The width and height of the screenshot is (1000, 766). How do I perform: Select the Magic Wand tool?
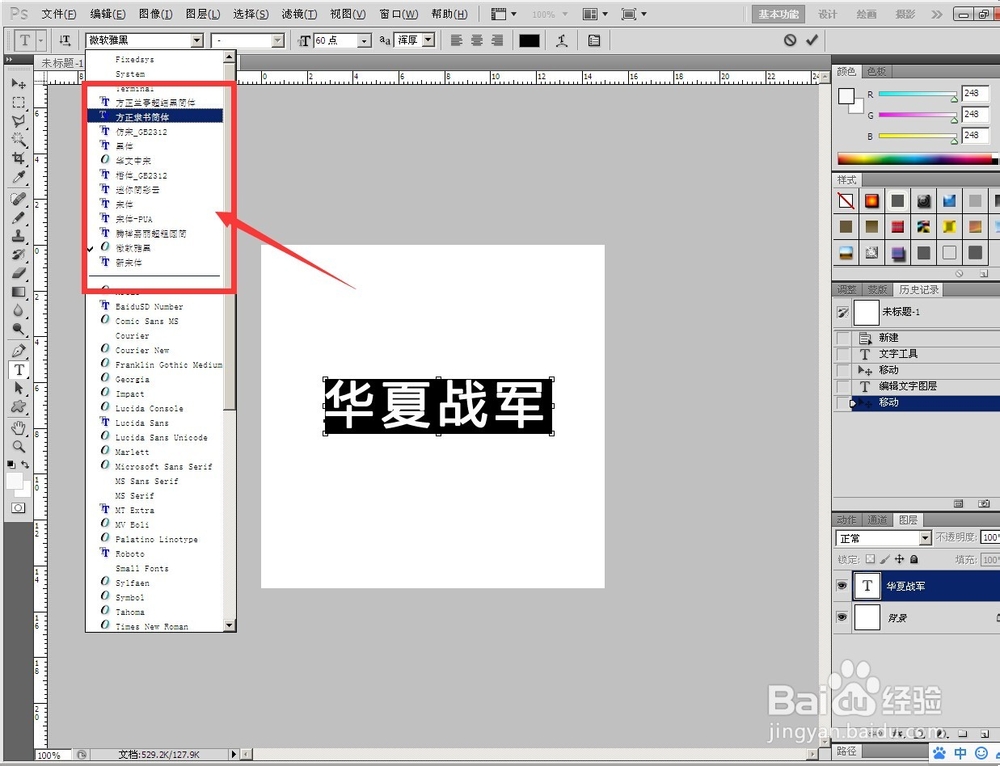tap(18, 139)
